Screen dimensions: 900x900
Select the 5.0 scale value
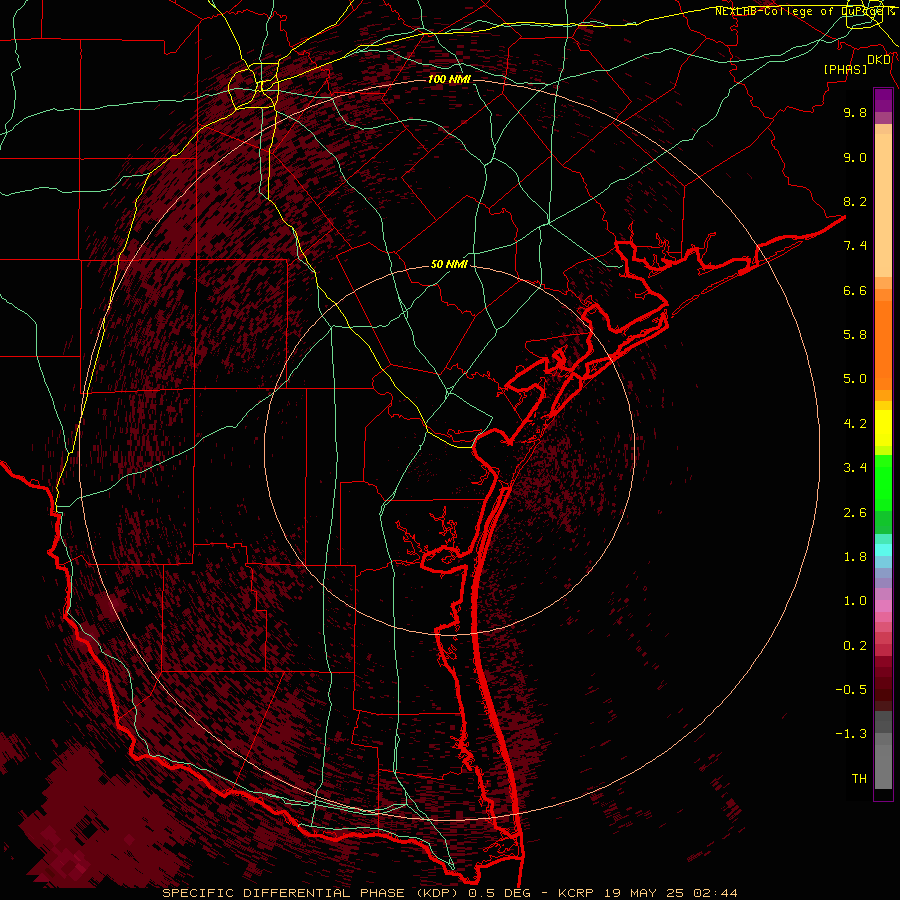[x=855, y=379]
